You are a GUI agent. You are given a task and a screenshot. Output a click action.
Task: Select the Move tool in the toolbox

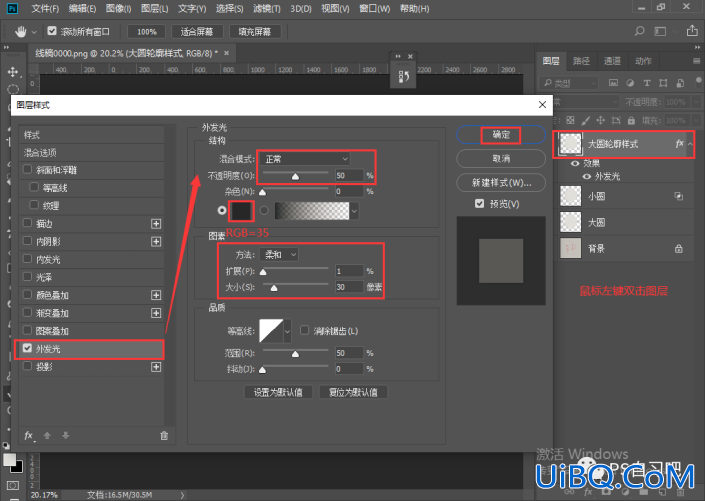[x=13, y=72]
